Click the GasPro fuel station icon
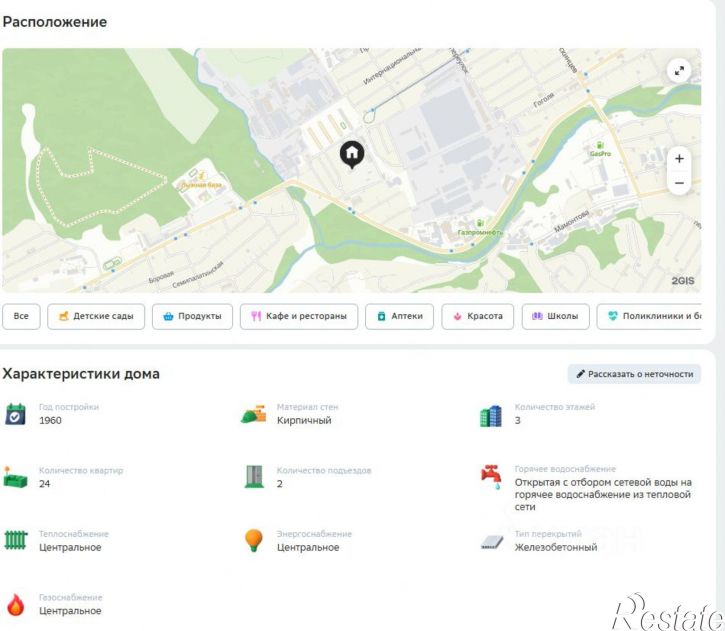725x631 pixels. (x=600, y=146)
